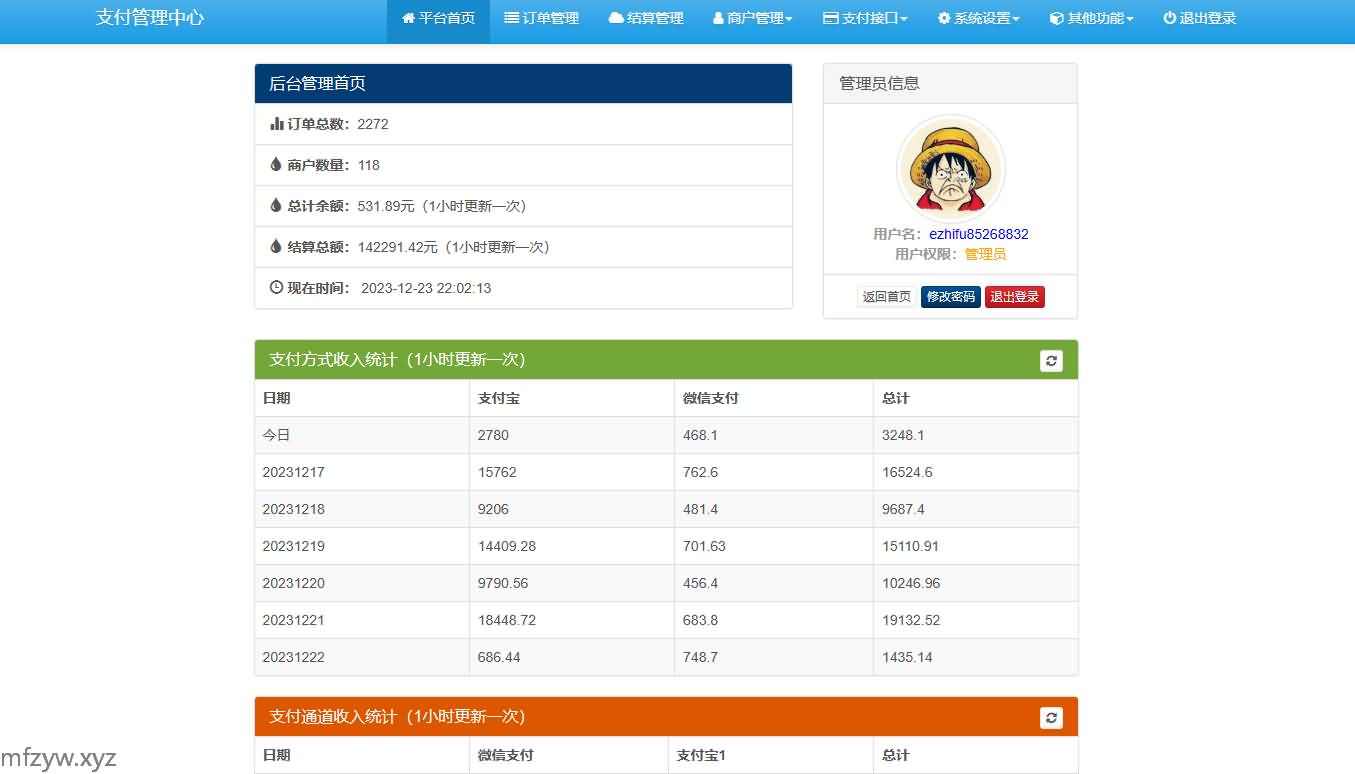Image resolution: width=1355 pixels, height=774 pixels.
Task: Click the cube icon beside 其他功能
Action: 1057,18
